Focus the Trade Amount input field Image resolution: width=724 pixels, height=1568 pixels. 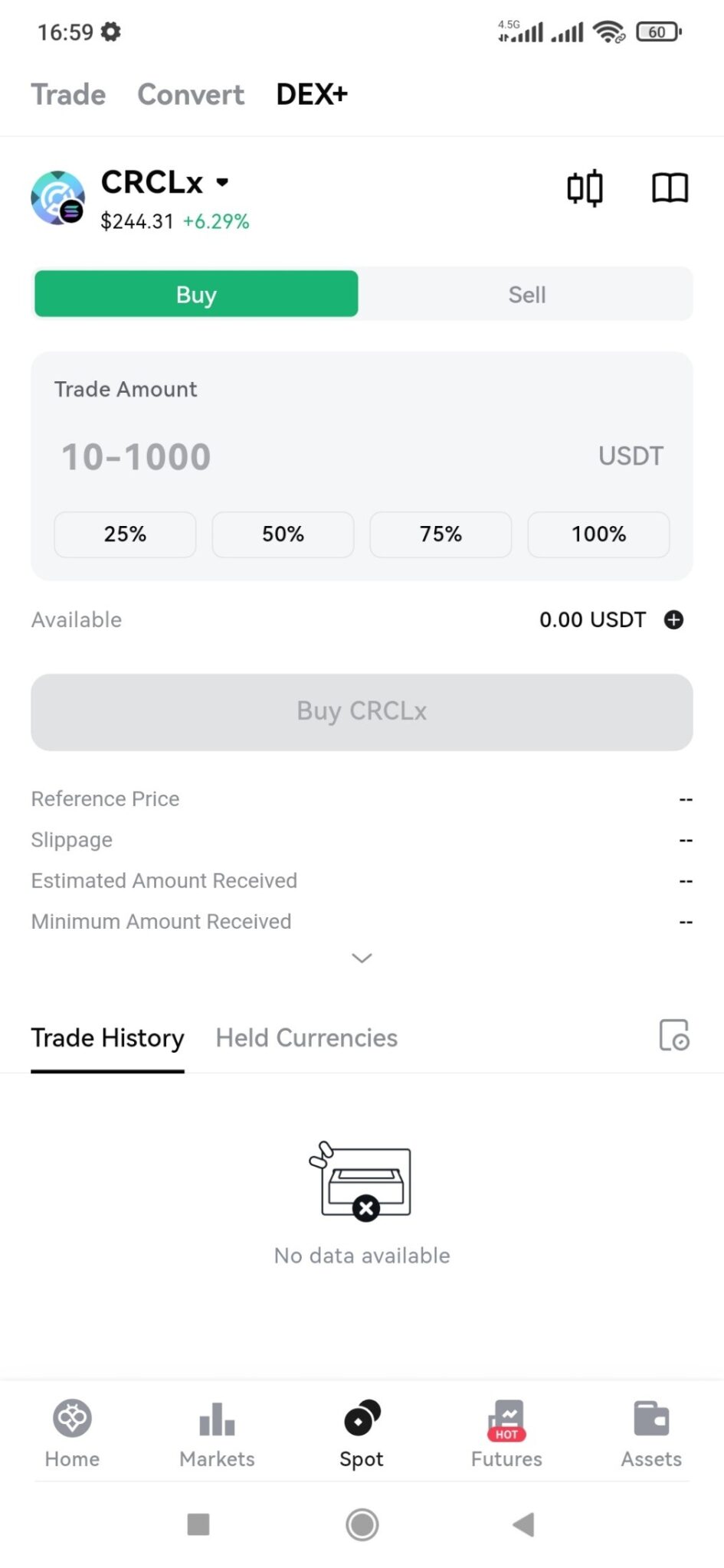coord(306,457)
